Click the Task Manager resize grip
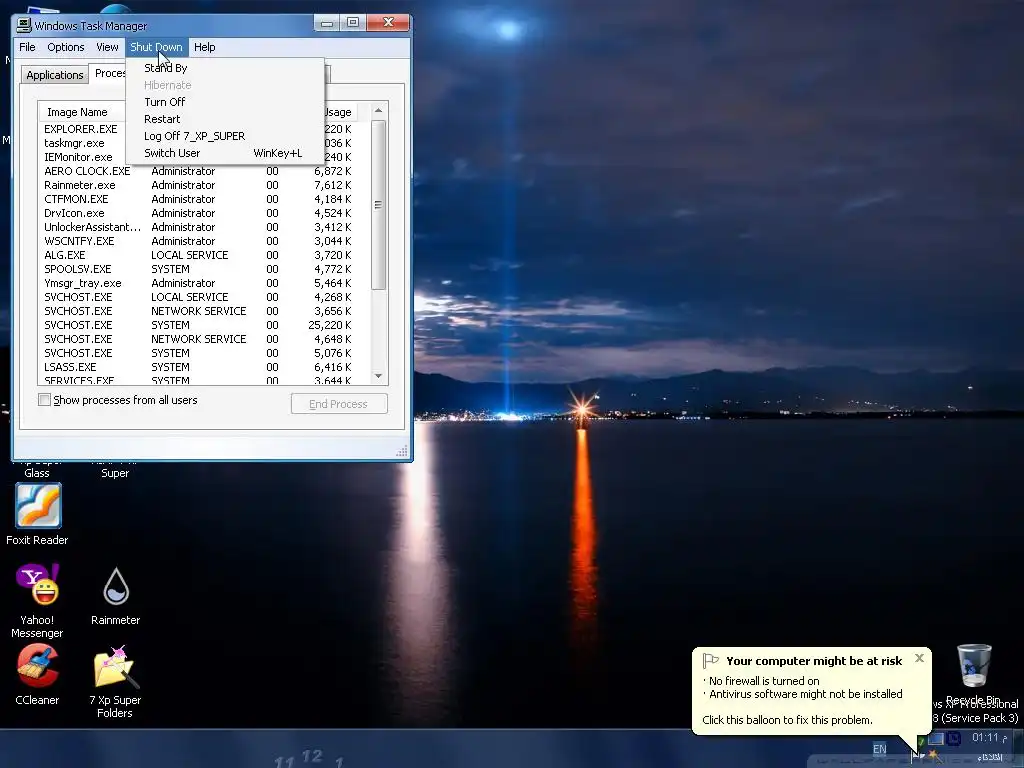 pyautogui.click(x=402, y=451)
